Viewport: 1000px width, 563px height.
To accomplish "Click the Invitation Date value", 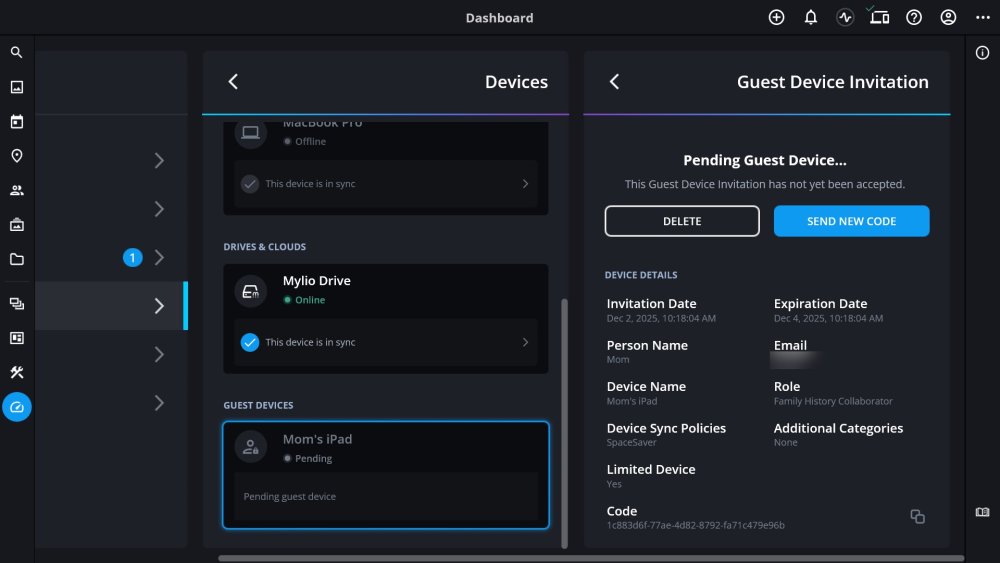I will [x=661, y=318].
